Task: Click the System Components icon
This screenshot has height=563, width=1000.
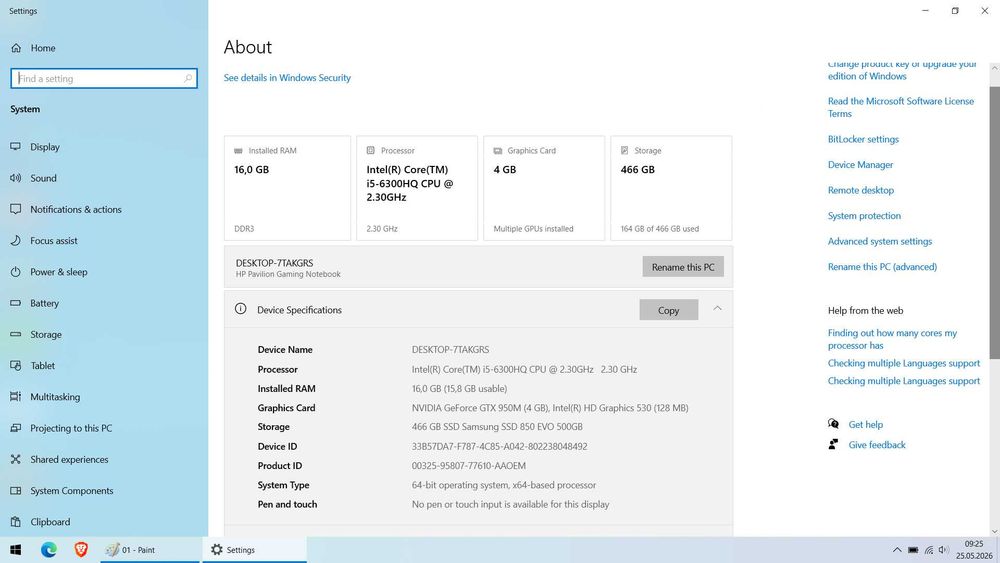Action: point(16,490)
